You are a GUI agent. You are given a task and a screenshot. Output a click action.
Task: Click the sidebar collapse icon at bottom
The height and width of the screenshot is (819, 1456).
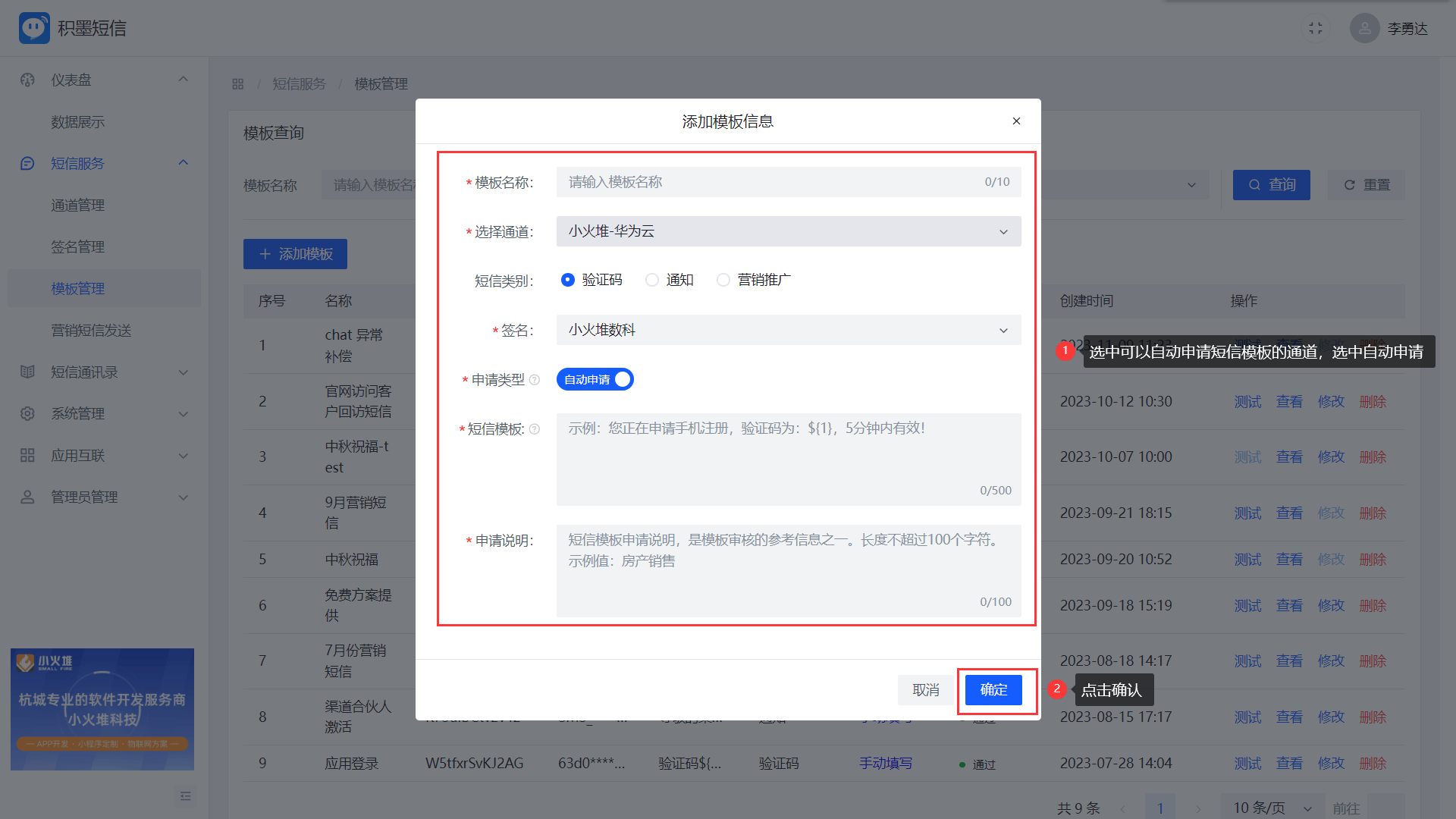tap(185, 796)
